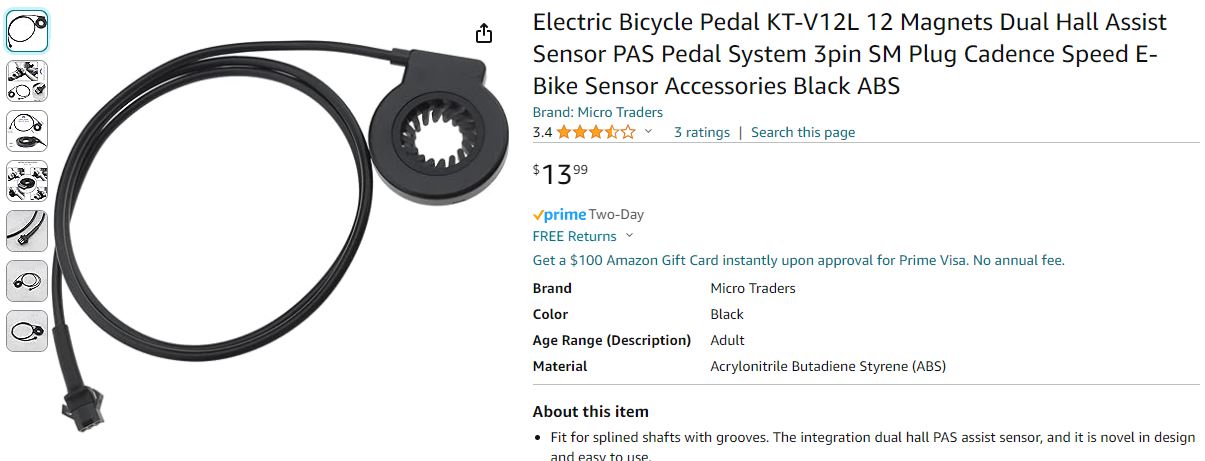Click the 3.4 star rating icons
The image size is (1205, 461).
(596, 132)
